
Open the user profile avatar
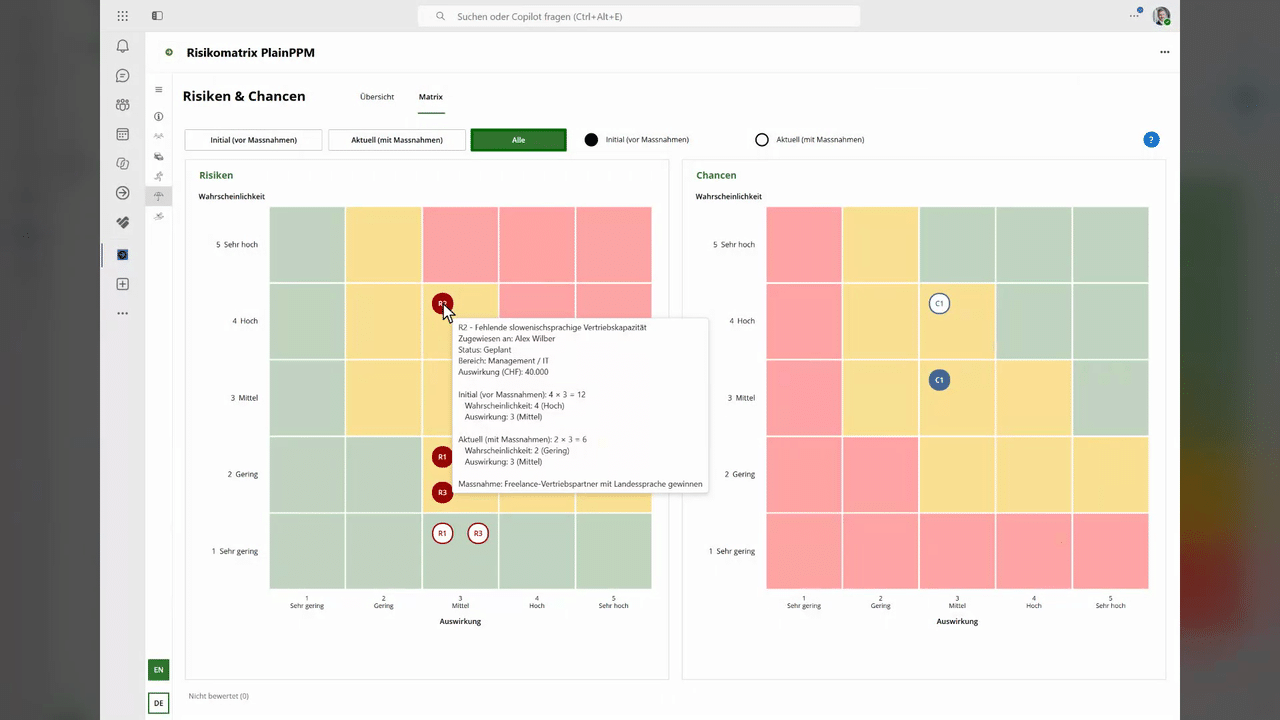click(1161, 16)
